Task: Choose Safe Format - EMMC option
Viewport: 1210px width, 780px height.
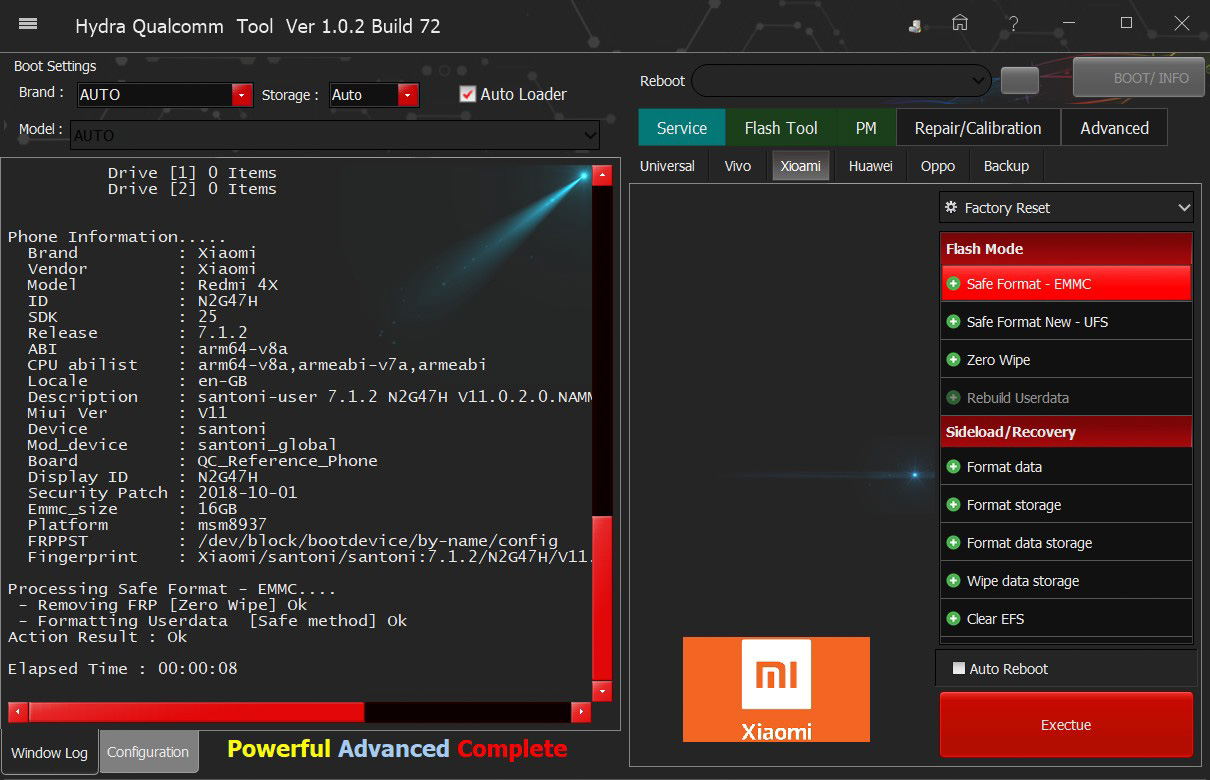Action: point(1066,284)
